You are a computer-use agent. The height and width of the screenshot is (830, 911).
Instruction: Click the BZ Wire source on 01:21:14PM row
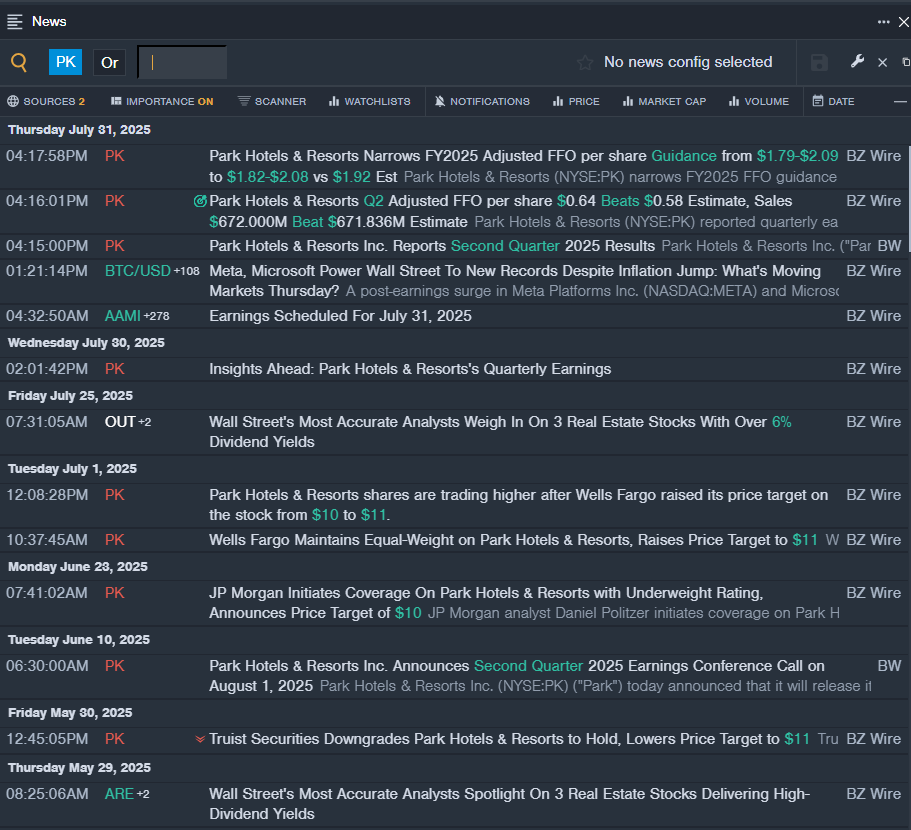(874, 271)
